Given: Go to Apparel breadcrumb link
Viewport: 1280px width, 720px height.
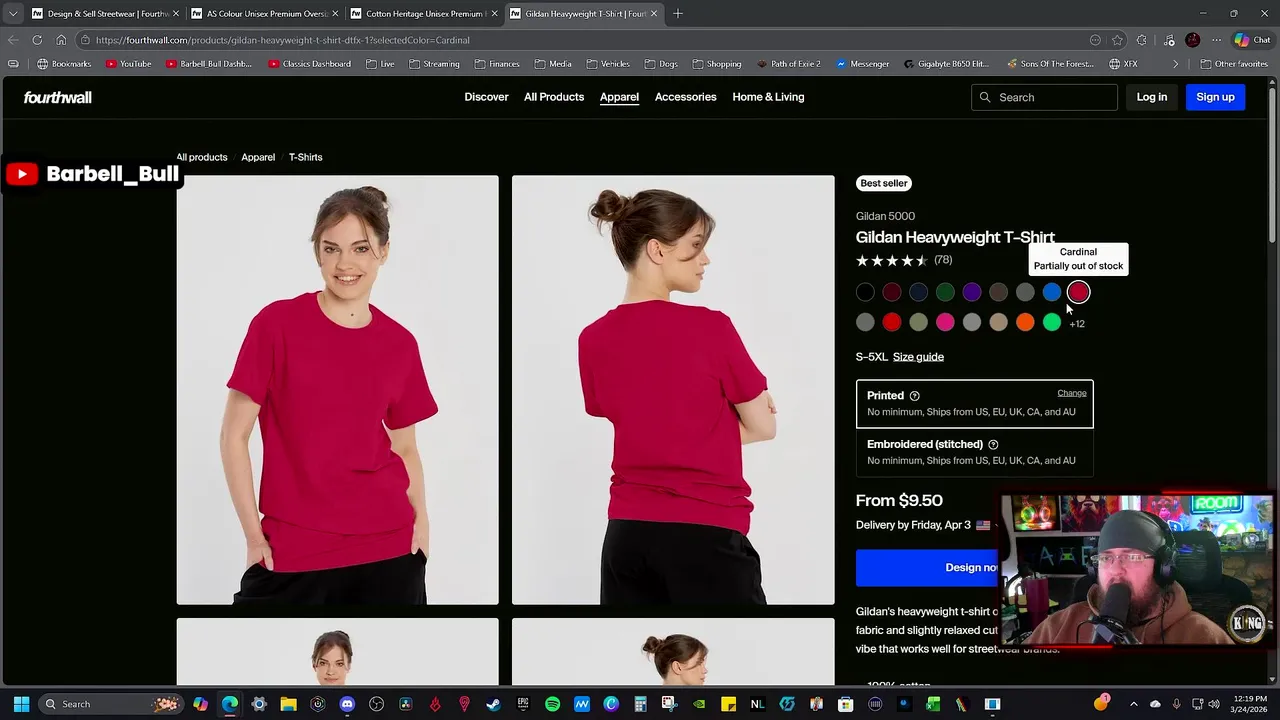Looking at the screenshot, I should [x=258, y=157].
